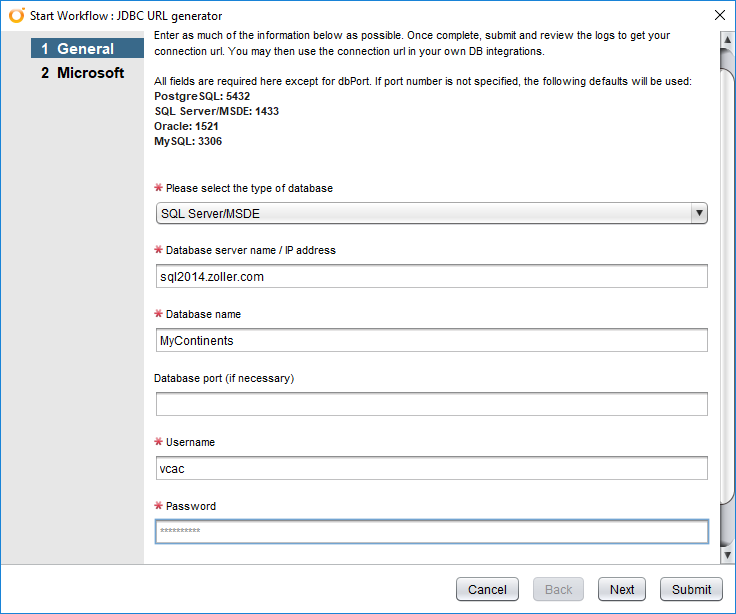Click the Next button
Screen dimensions: 736x614
click(x=622, y=589)
